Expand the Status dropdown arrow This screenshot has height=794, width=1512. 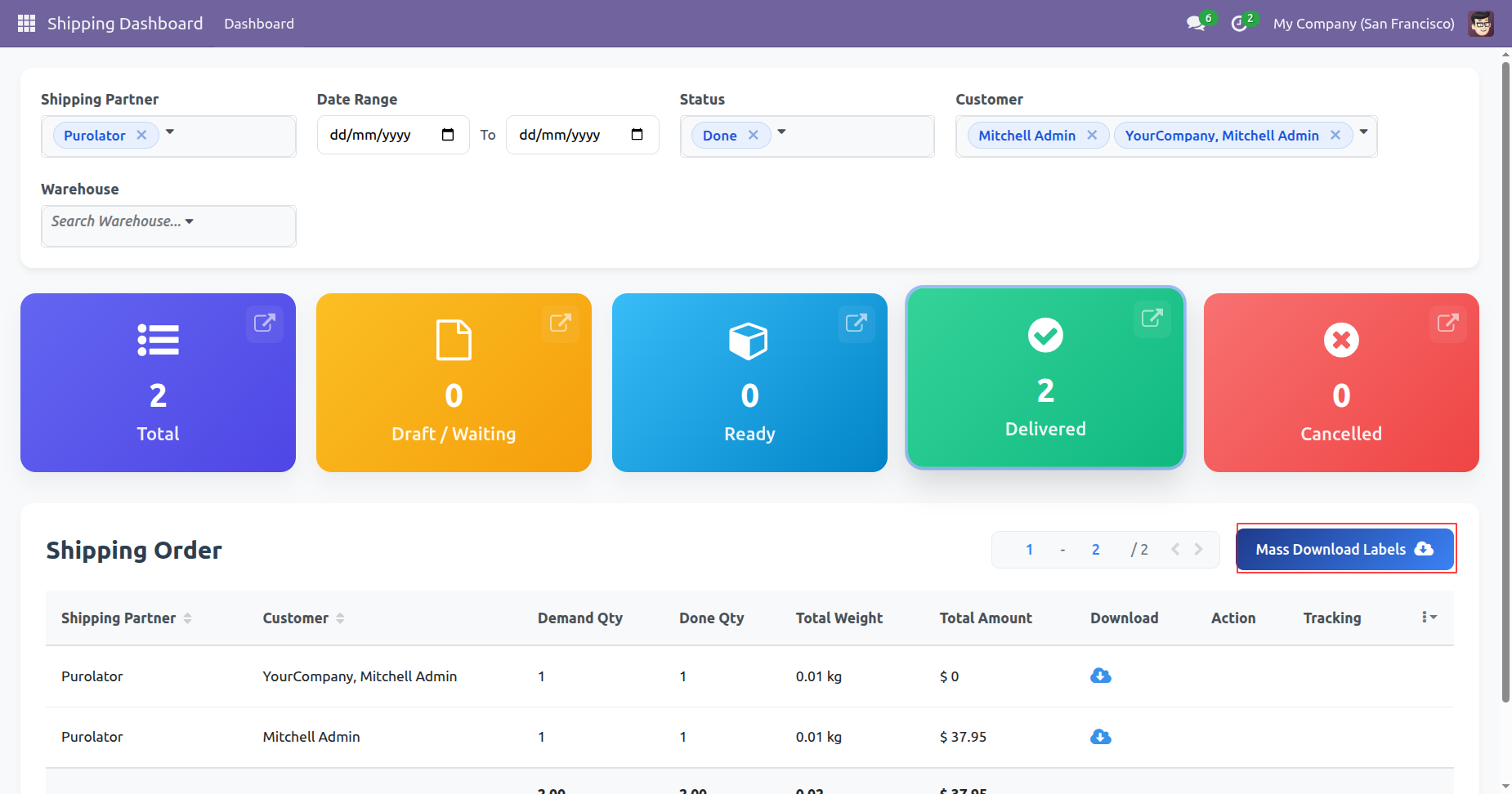point(781,132)
